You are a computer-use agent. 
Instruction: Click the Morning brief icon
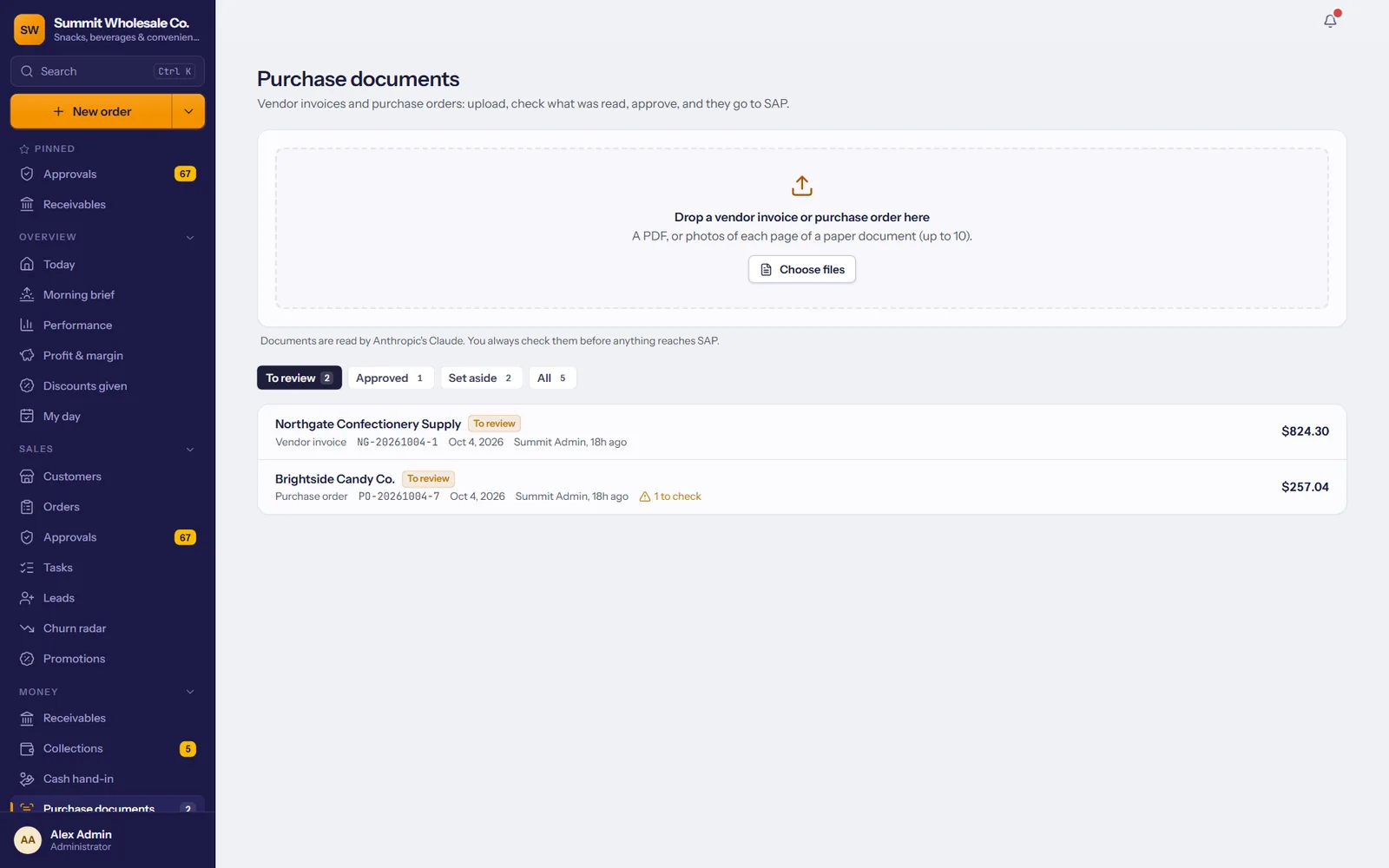(x=27, y=294)
